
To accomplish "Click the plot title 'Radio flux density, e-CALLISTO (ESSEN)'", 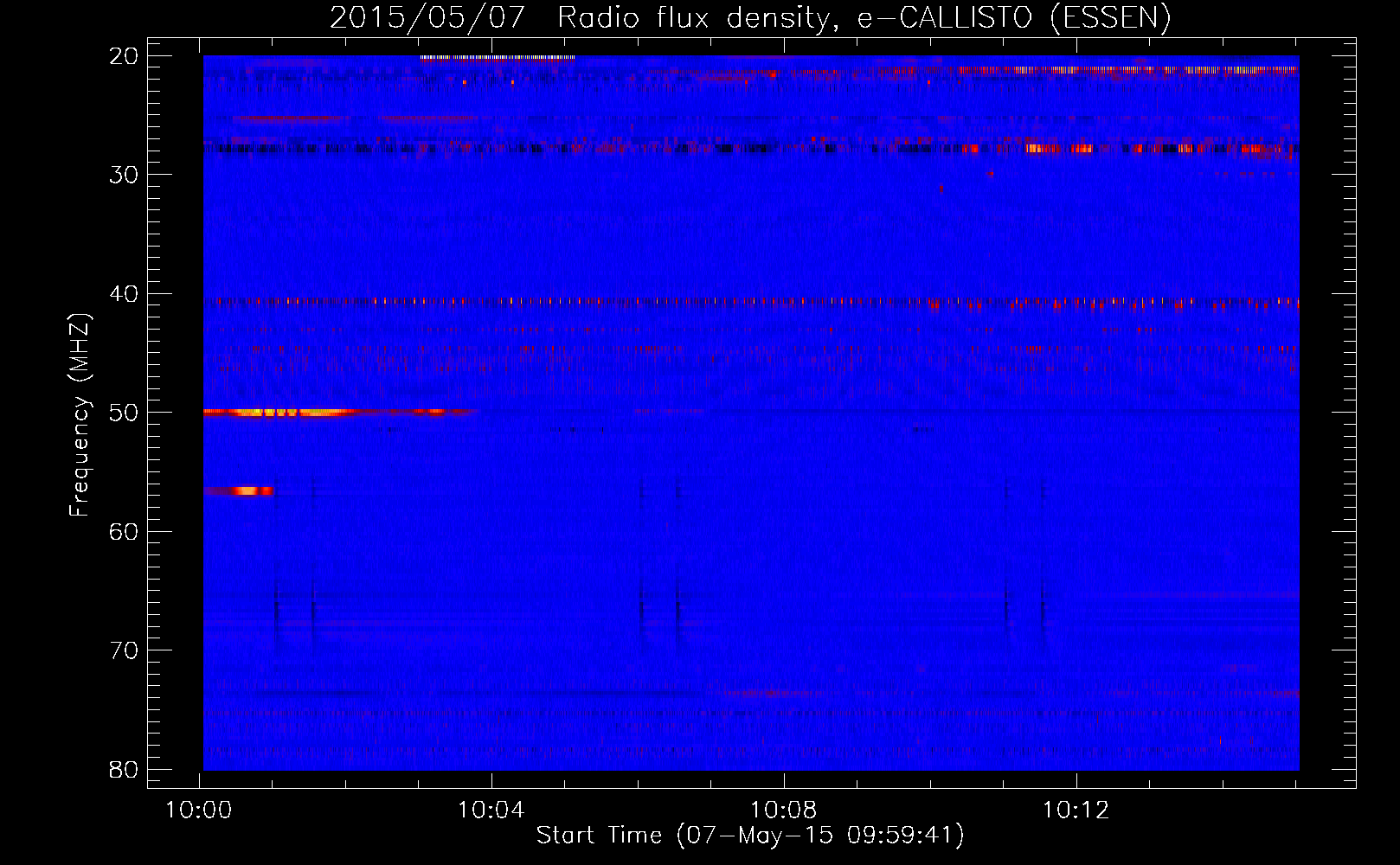I will tap(864, 17).
